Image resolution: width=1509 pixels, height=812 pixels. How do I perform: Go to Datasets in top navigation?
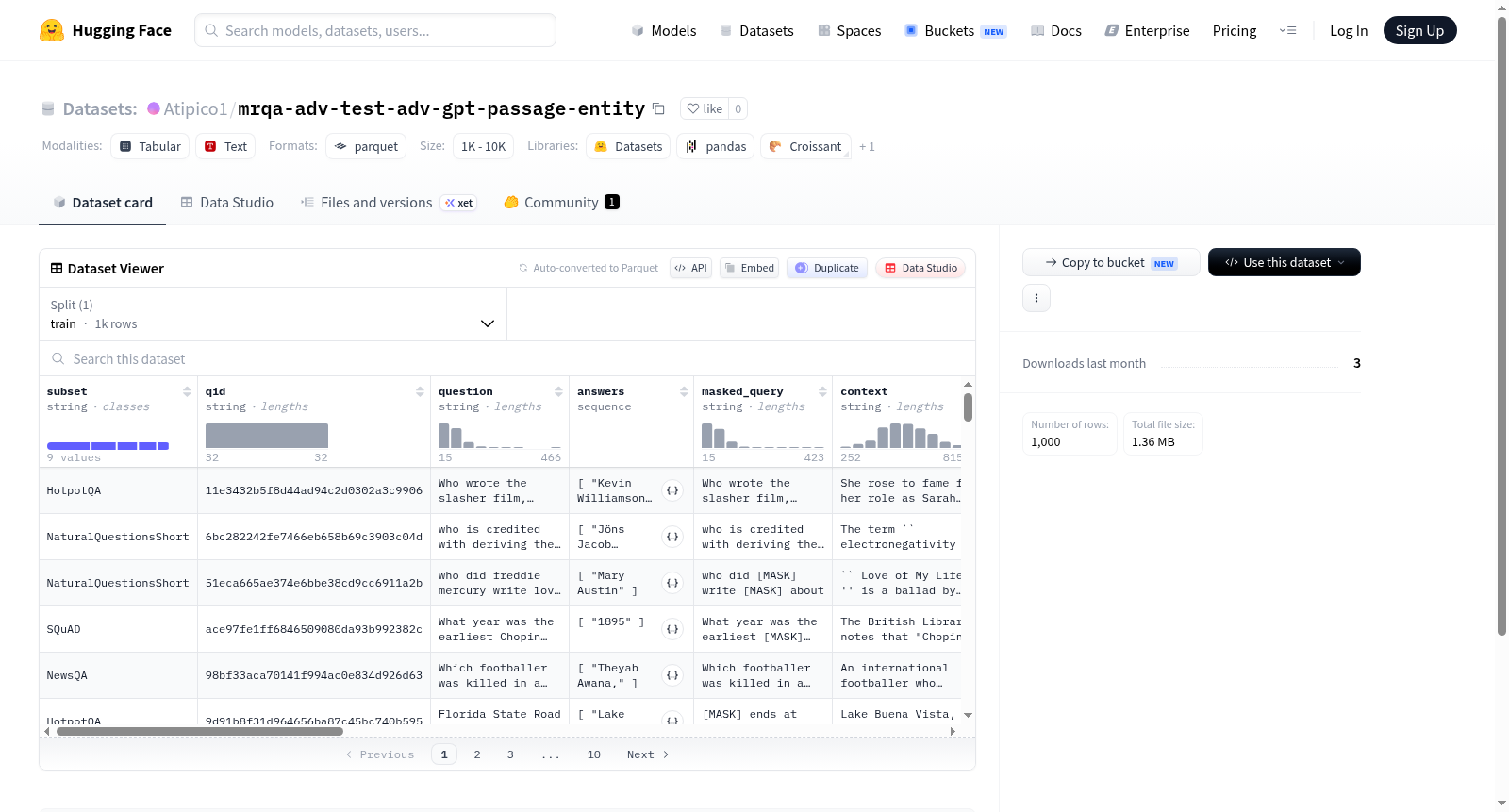click(756, 30)
